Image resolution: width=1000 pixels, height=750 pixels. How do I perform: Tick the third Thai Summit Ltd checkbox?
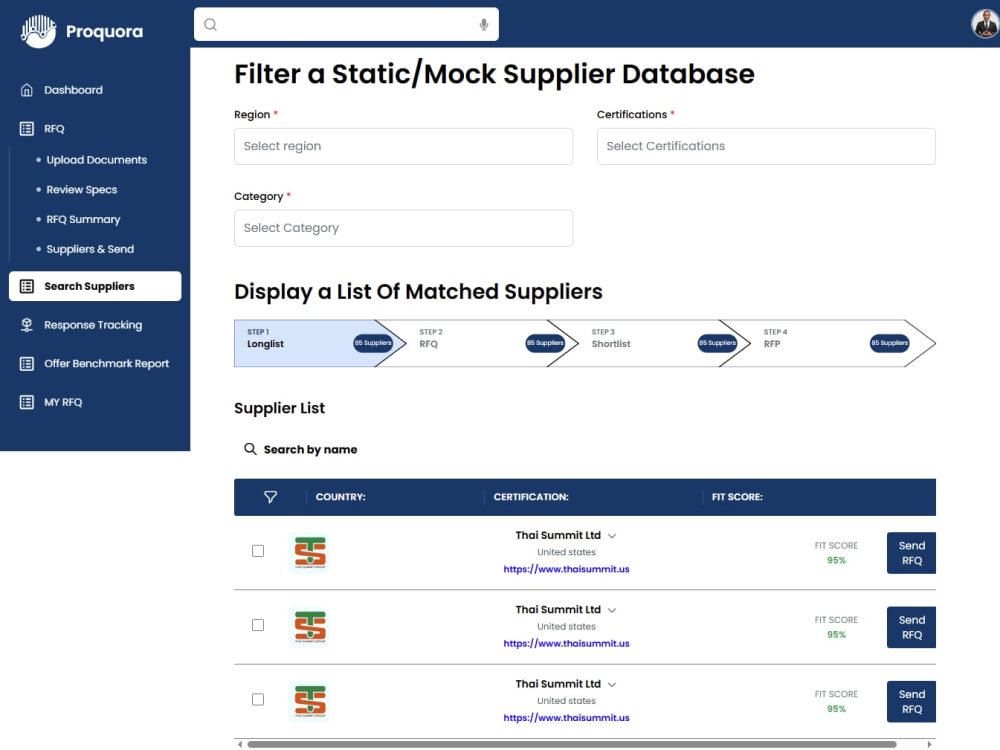(258, 700)
